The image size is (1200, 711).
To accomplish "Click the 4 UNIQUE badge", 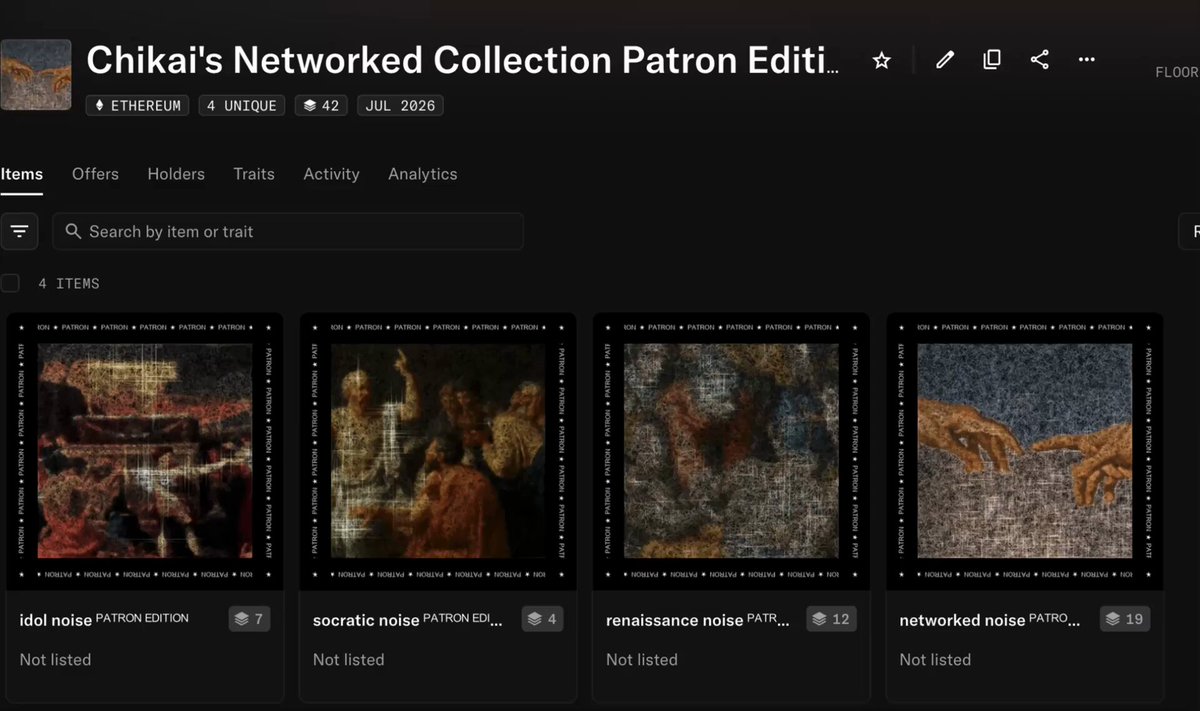I will point(241,105).
